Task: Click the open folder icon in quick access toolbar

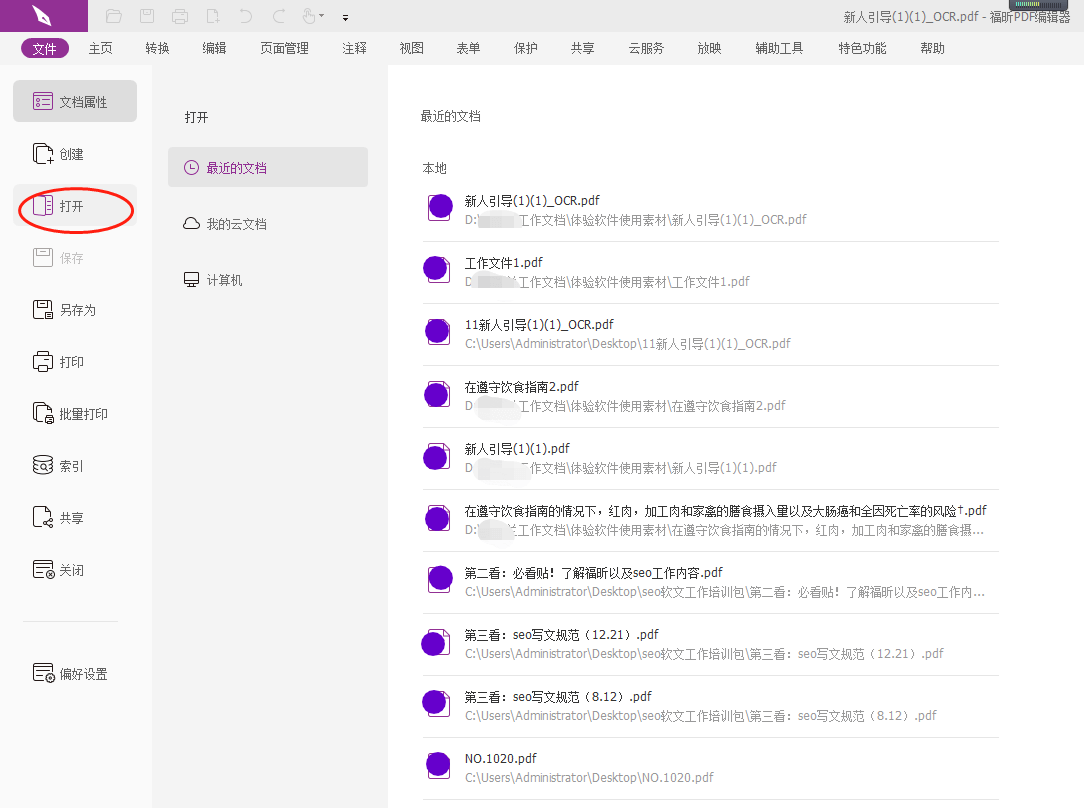Action: click(114, 16)
